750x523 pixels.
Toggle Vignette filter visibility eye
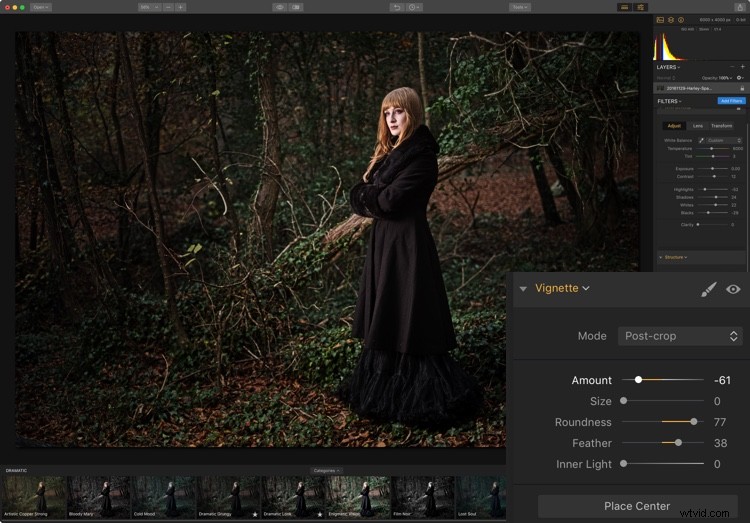pyautogui.click(x=733, y=289)
